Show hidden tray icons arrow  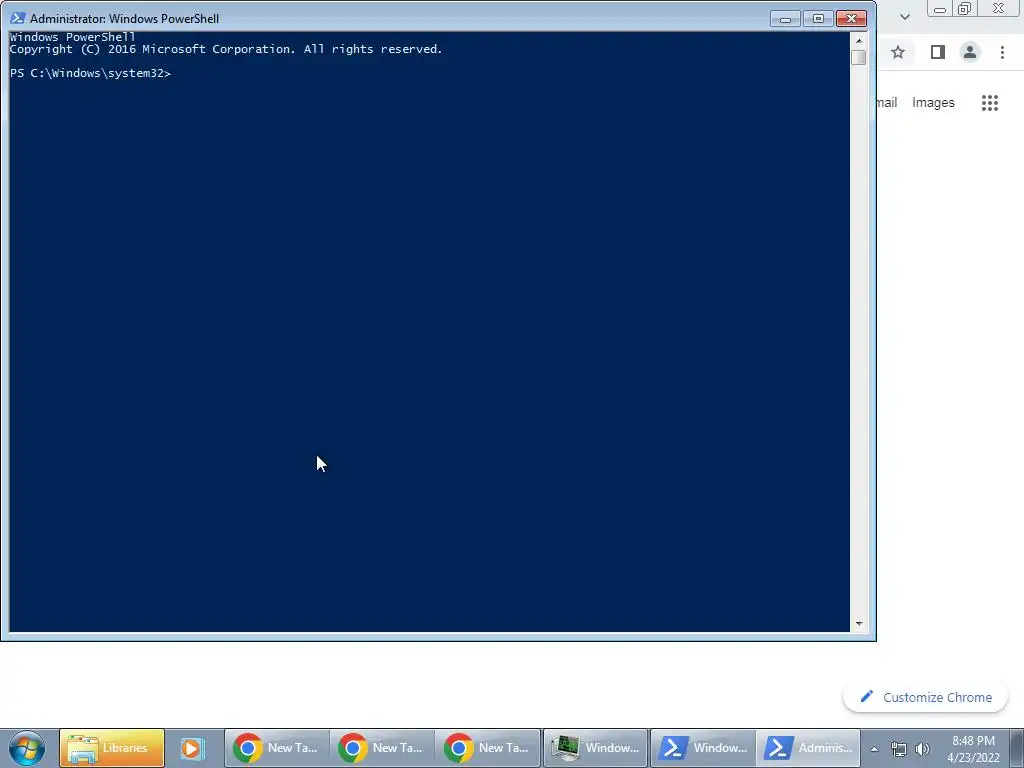coord(874,749)
